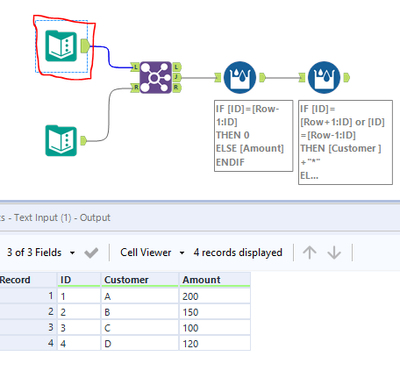The height and width of the screenshot is (384, 400).
Task: Click first Multi-Row Formula input anchor
Action: coord(218,78)
